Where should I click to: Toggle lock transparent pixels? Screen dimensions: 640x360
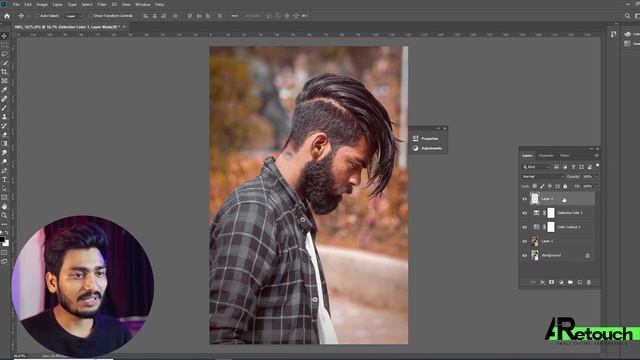(535, 186)
